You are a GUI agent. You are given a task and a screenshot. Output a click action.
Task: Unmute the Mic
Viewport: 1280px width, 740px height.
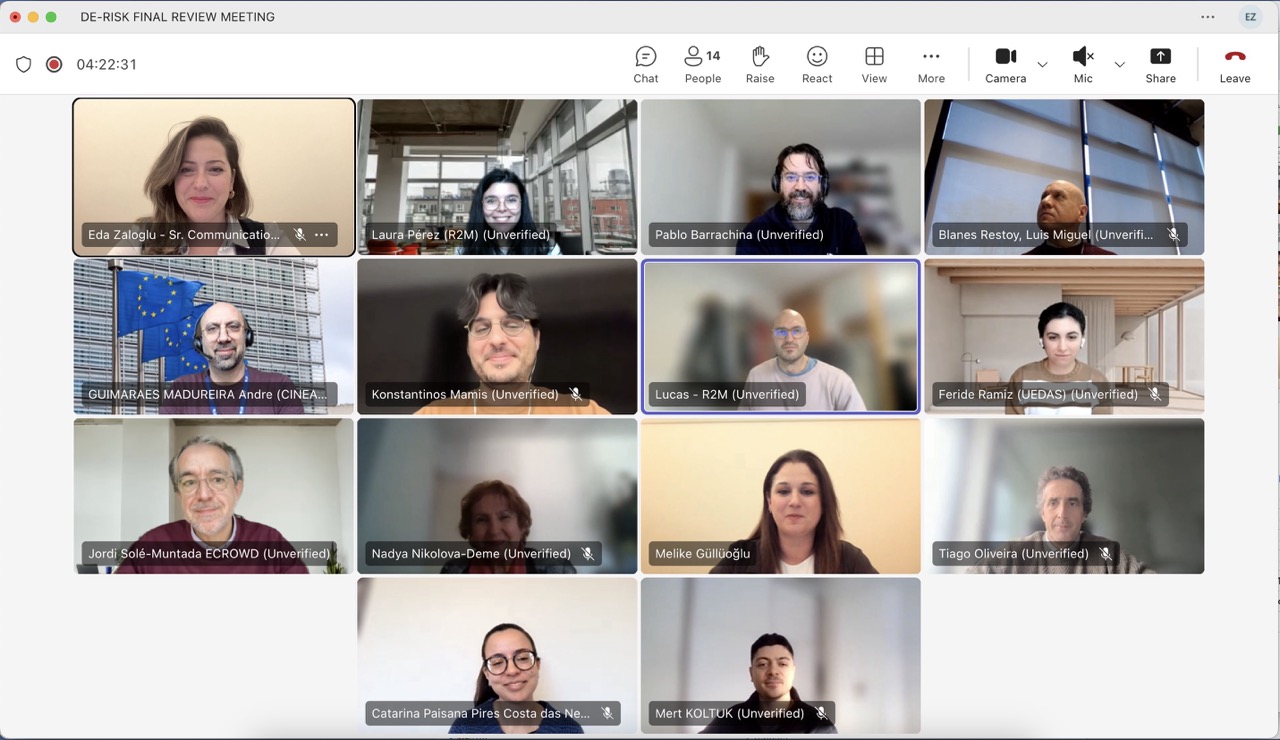pyautogui.click(x=1083, y=65)
